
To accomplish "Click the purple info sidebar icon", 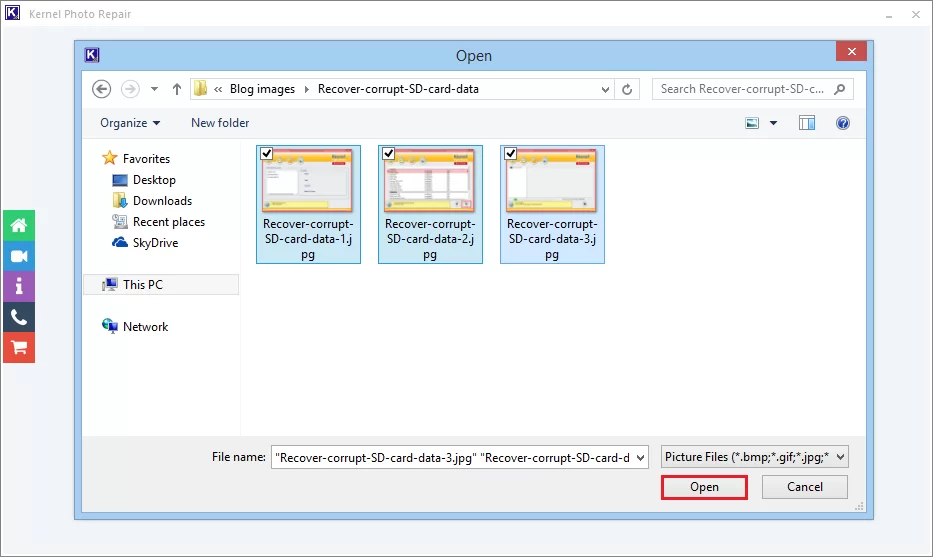I will click(18, 287).
